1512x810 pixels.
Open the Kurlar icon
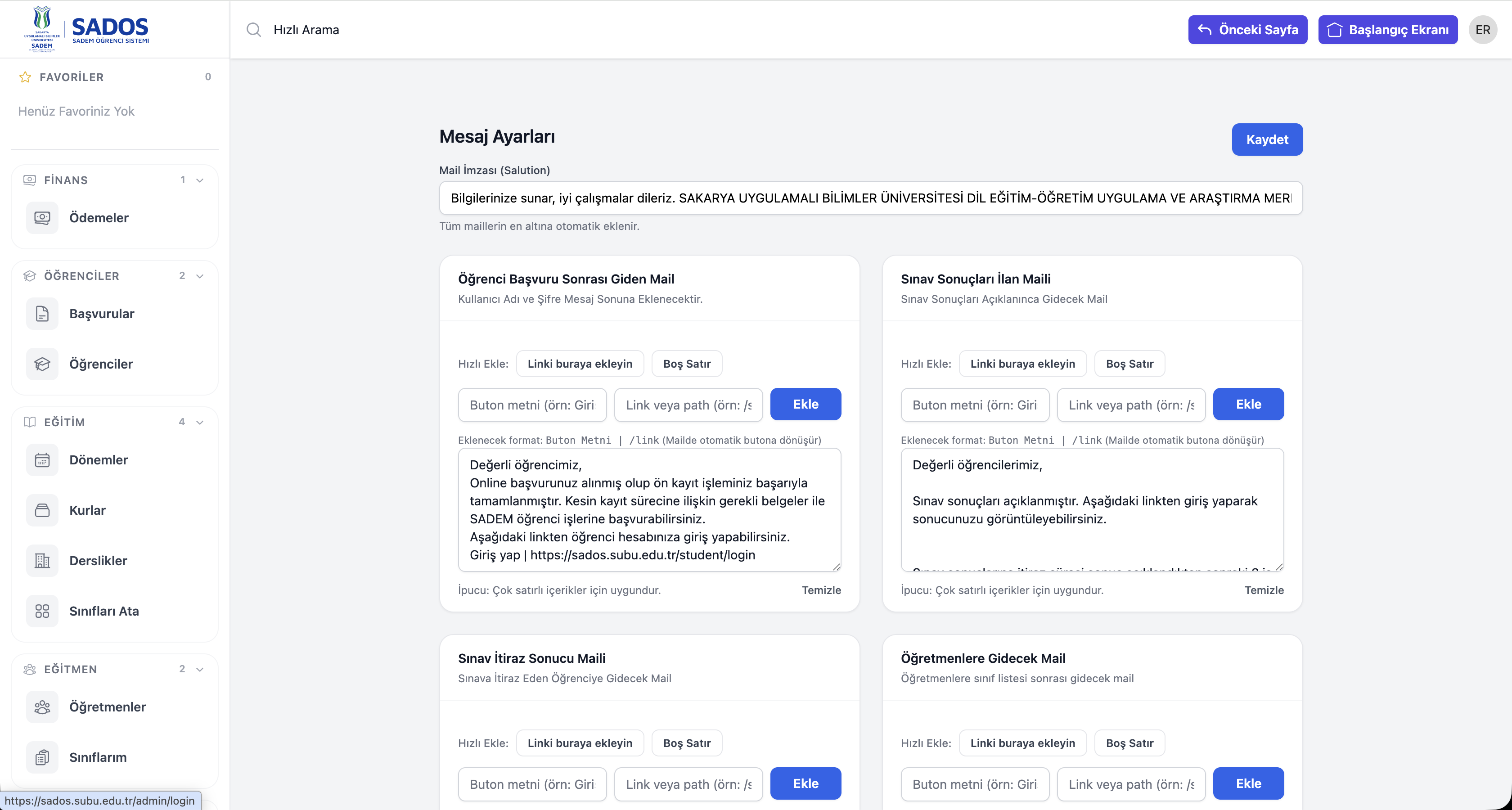point(42,510)
